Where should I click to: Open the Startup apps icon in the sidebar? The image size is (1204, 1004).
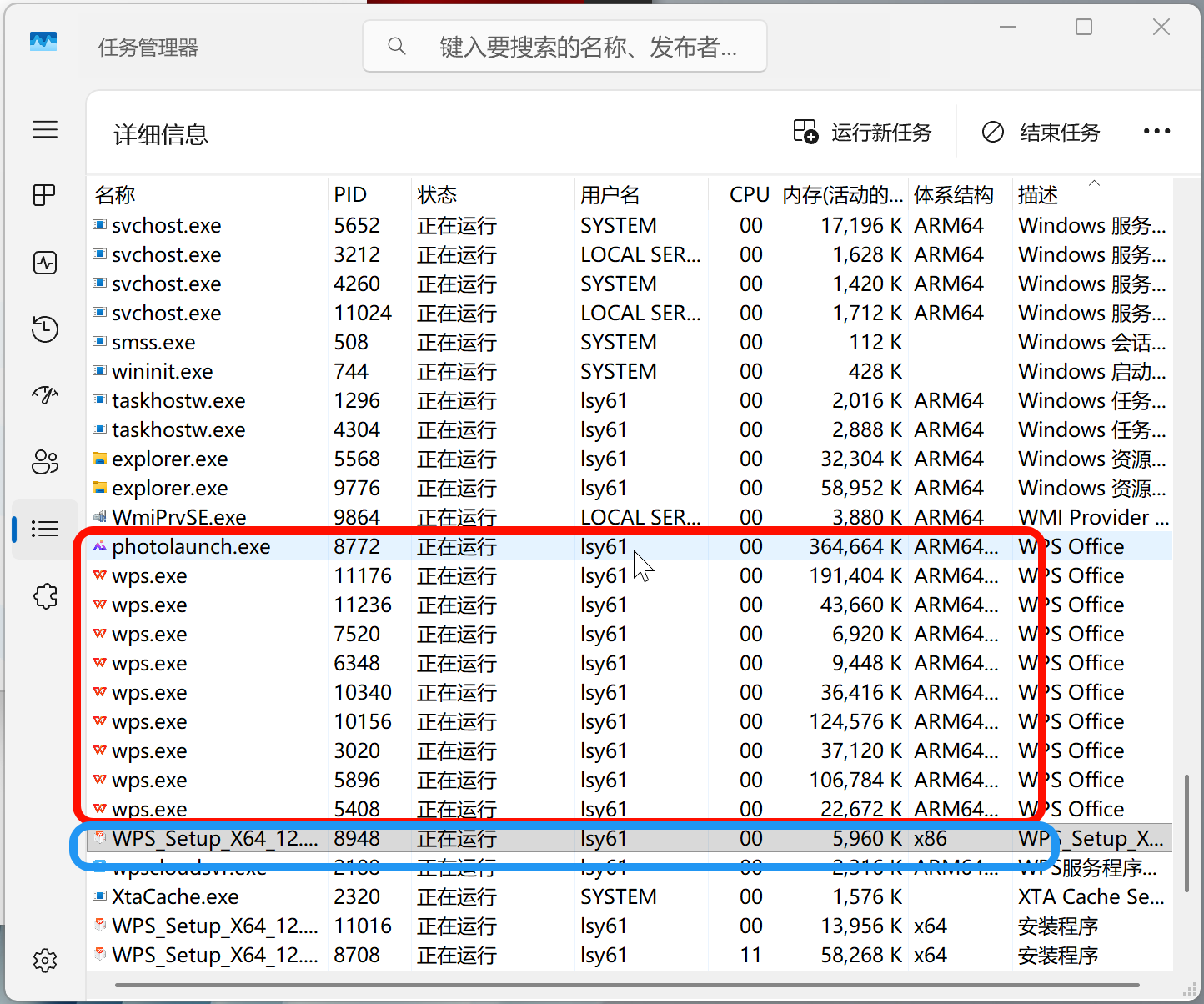click(45, 394)
